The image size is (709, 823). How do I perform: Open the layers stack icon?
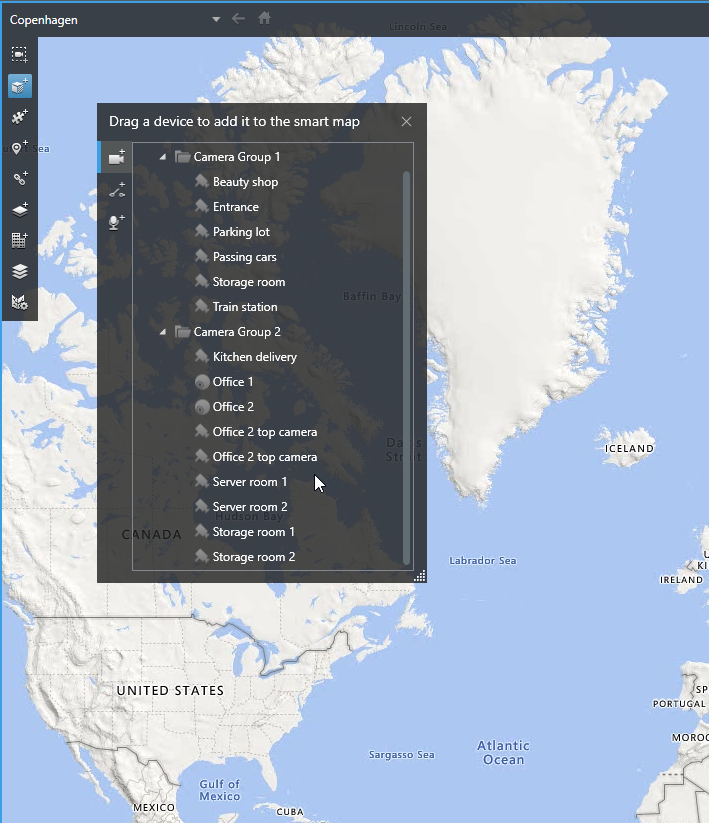click(x=19, y=271)
